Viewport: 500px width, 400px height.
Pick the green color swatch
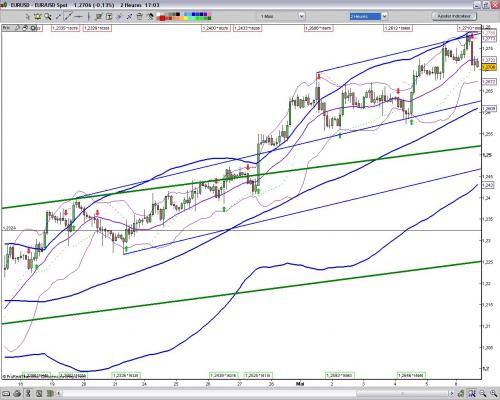point(197,18)
